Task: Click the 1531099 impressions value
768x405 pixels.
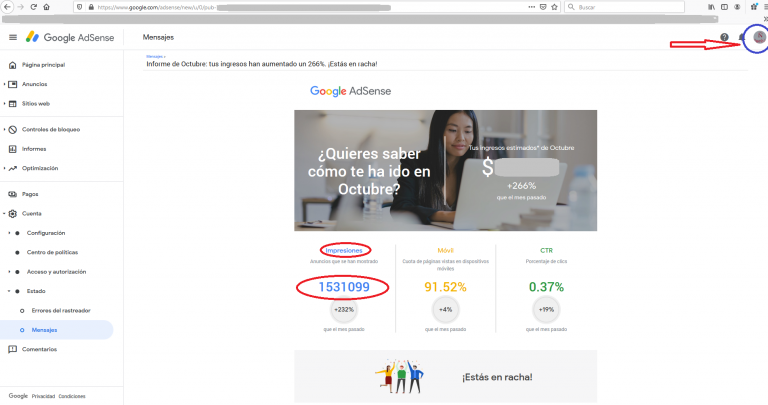Action: click(344, 287)
